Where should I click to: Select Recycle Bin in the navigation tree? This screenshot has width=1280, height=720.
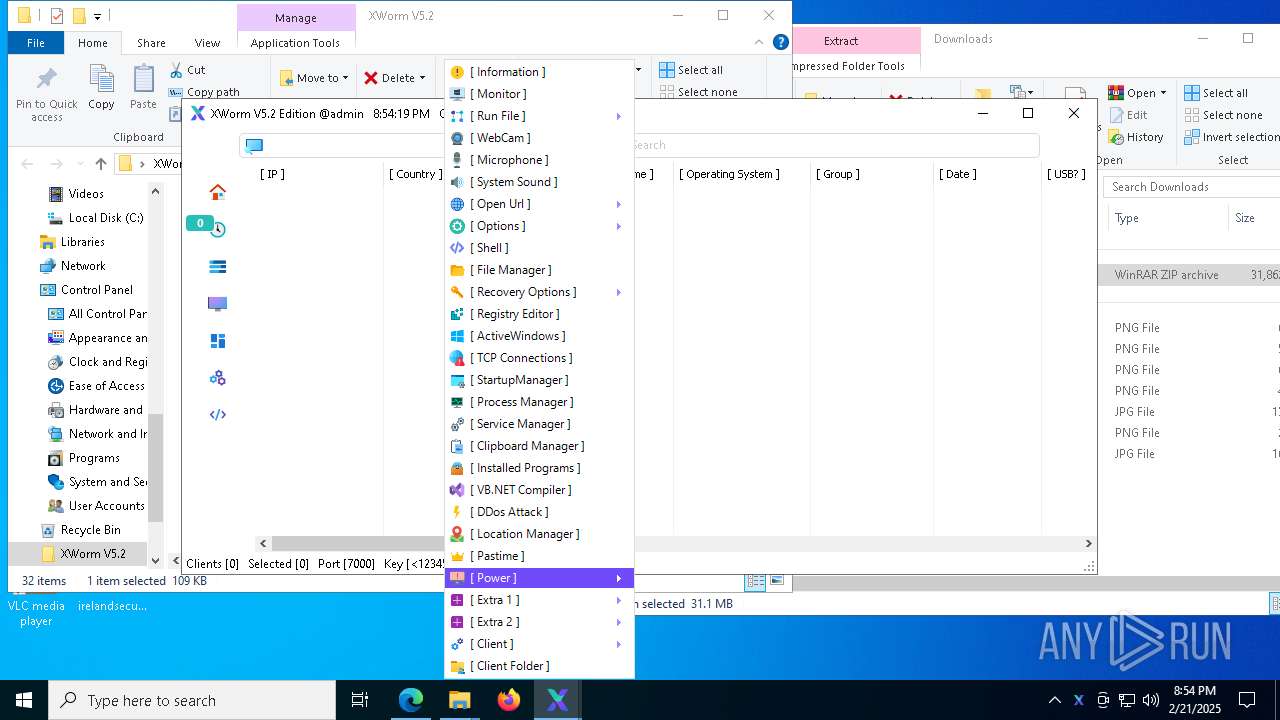90,530
